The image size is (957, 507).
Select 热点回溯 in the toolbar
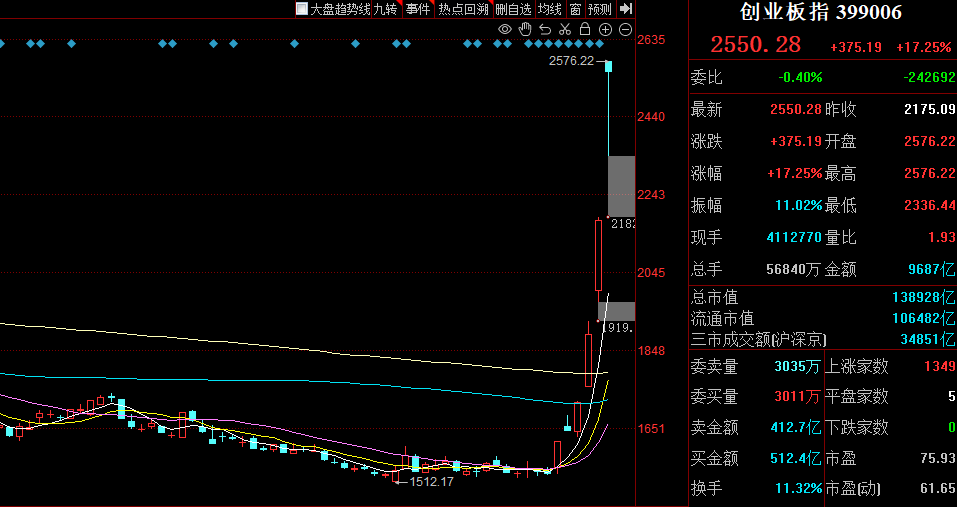pos(463,9)
